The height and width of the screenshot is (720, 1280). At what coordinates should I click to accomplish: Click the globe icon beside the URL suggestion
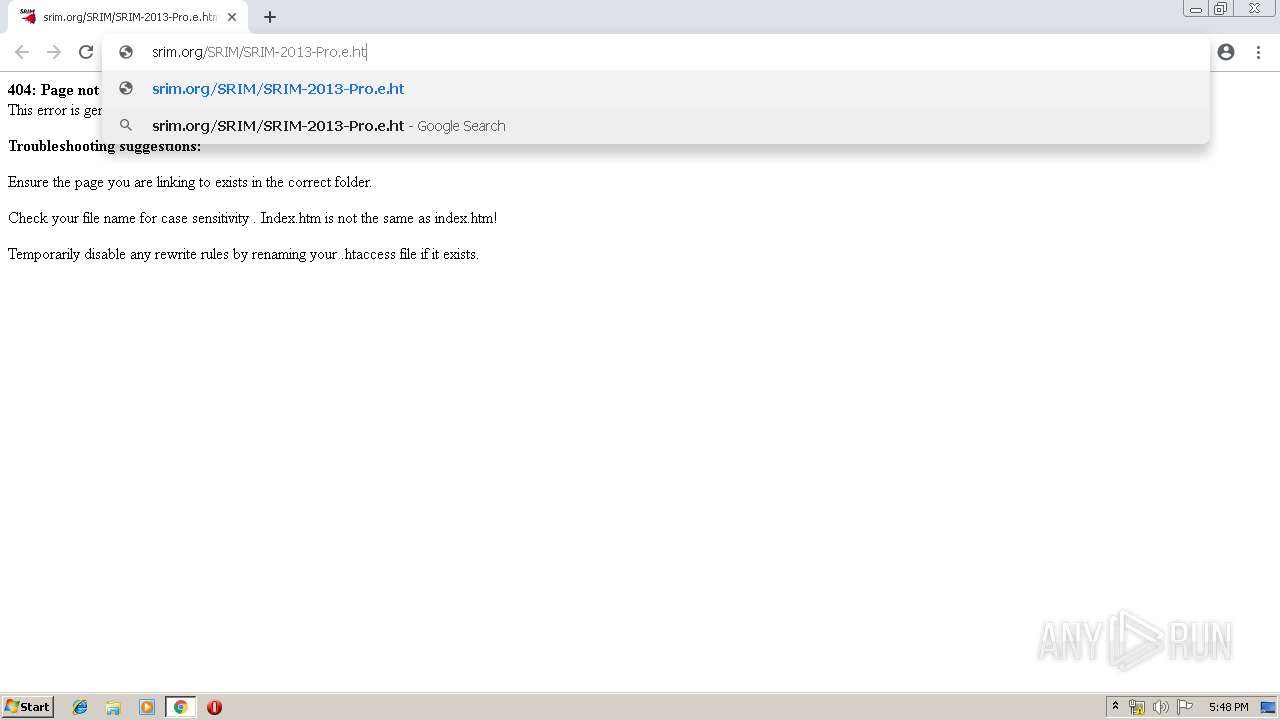(x=126, y=88)
